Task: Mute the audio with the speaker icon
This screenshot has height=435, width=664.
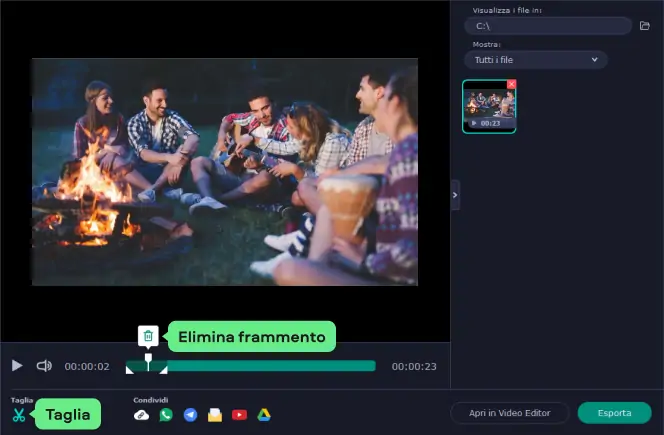Action: (44, 366)
